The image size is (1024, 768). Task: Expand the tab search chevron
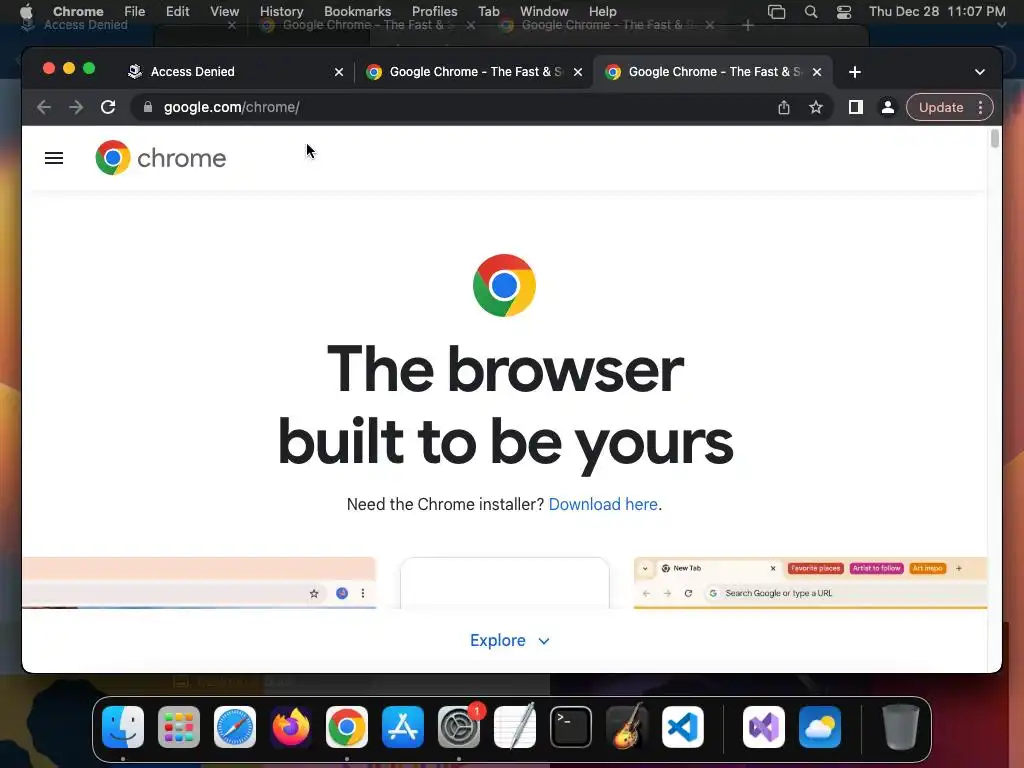pos(980,72)
